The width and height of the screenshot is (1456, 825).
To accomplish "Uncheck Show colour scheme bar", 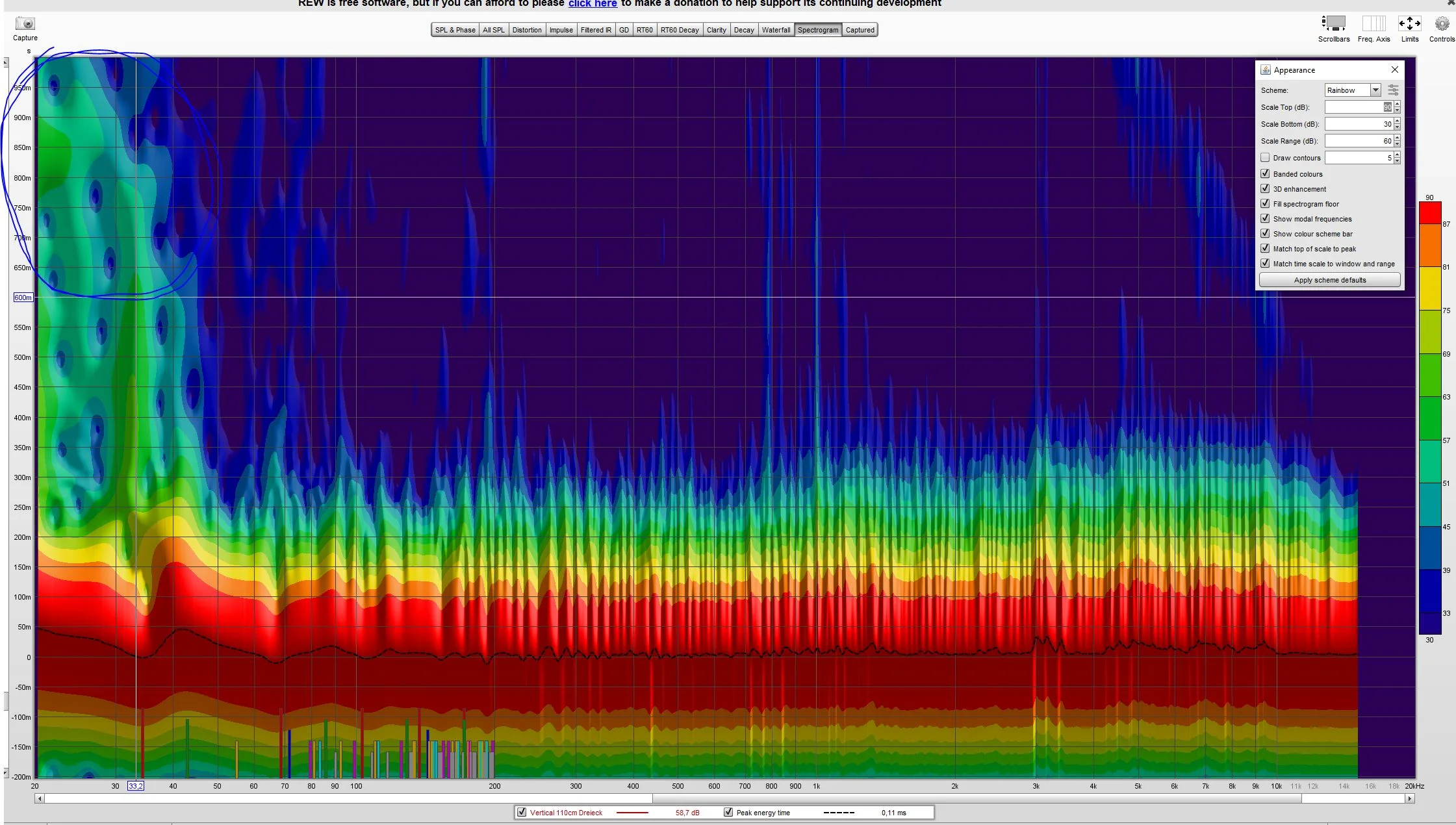I will [1265, 234].
